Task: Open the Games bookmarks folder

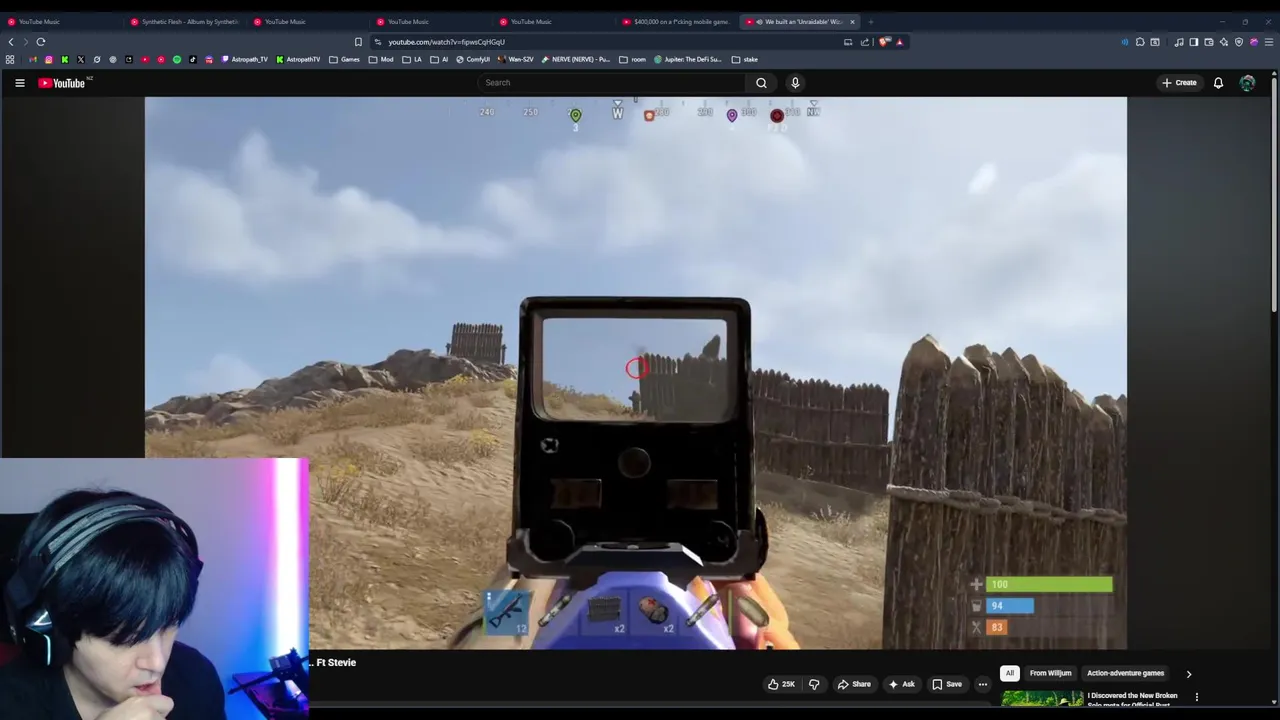Action: 344,59
